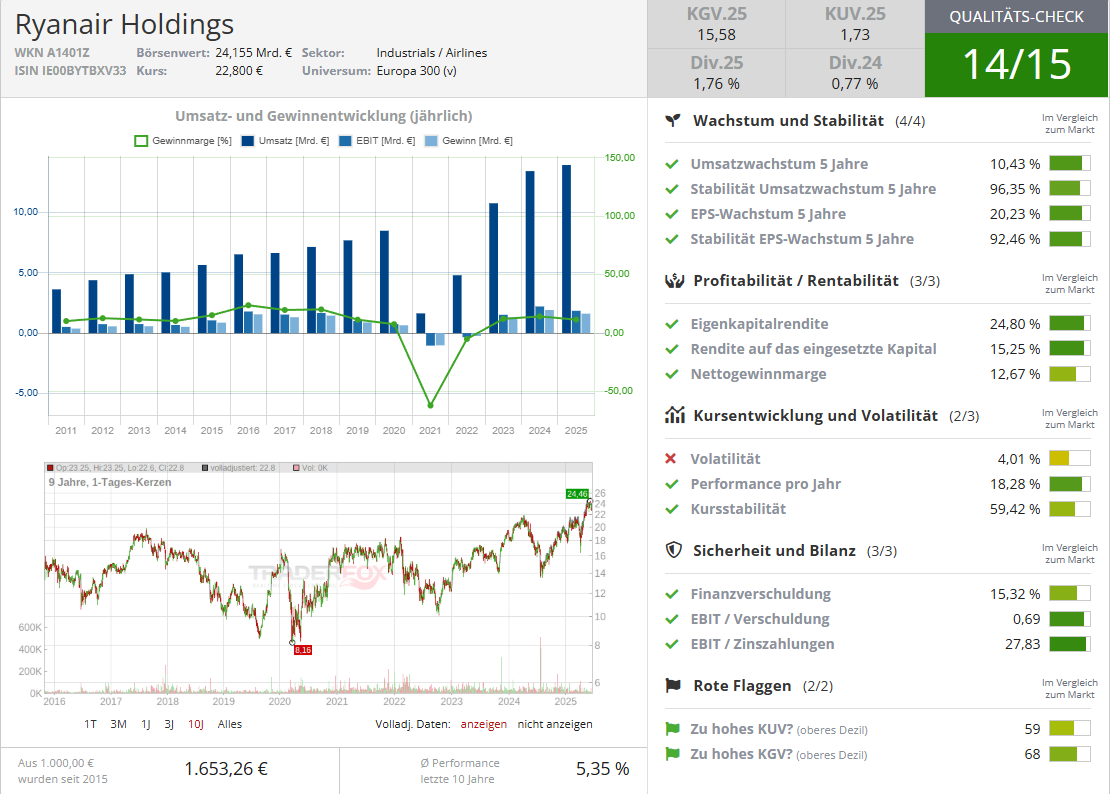The width and height of the screenshot is (1110, 794).
Task: Open the Umsatzwachstum 5 Jahre metric
Action: (x=779, y=164)
